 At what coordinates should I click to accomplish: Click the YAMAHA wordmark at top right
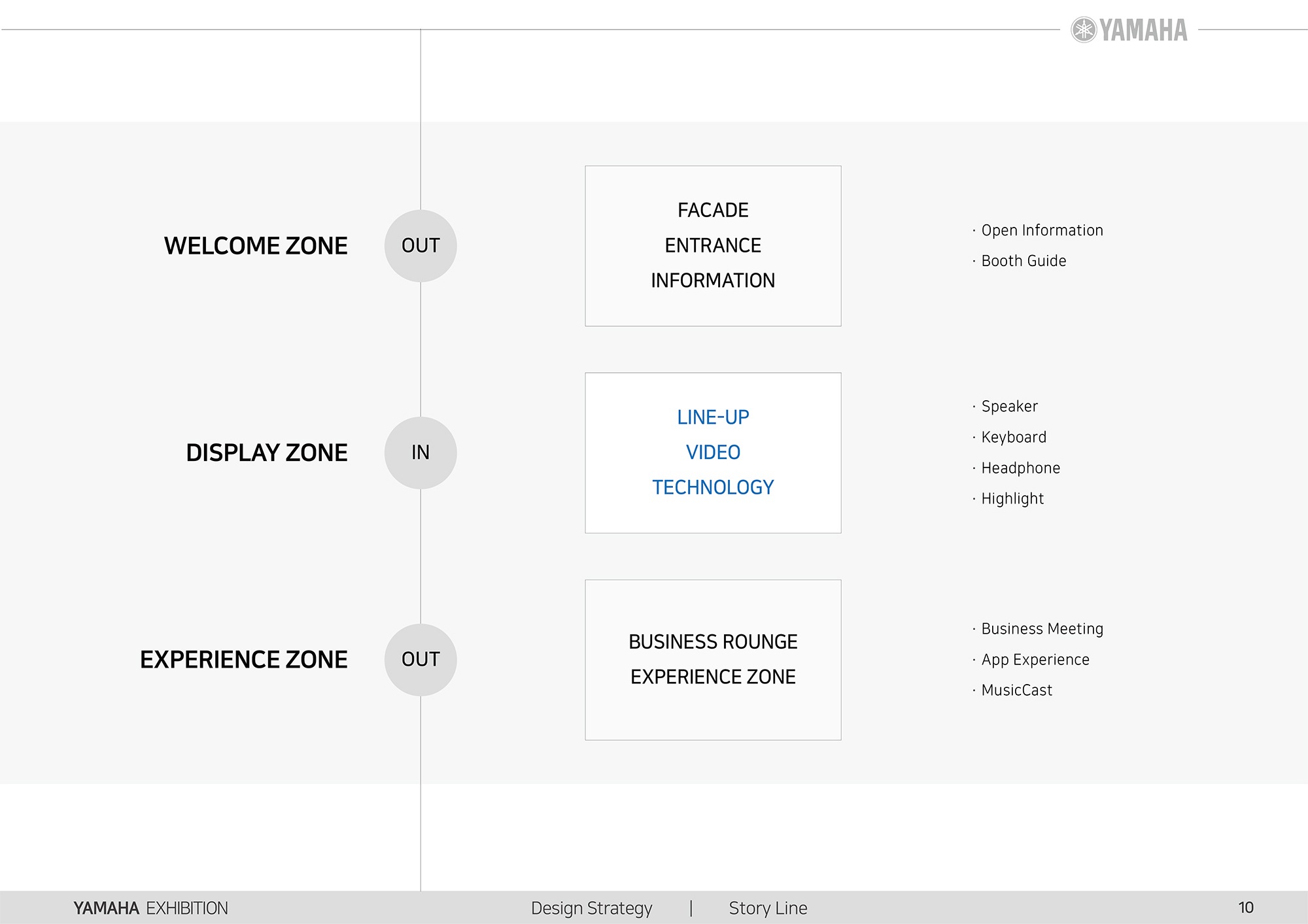(x=1143, y=30)
